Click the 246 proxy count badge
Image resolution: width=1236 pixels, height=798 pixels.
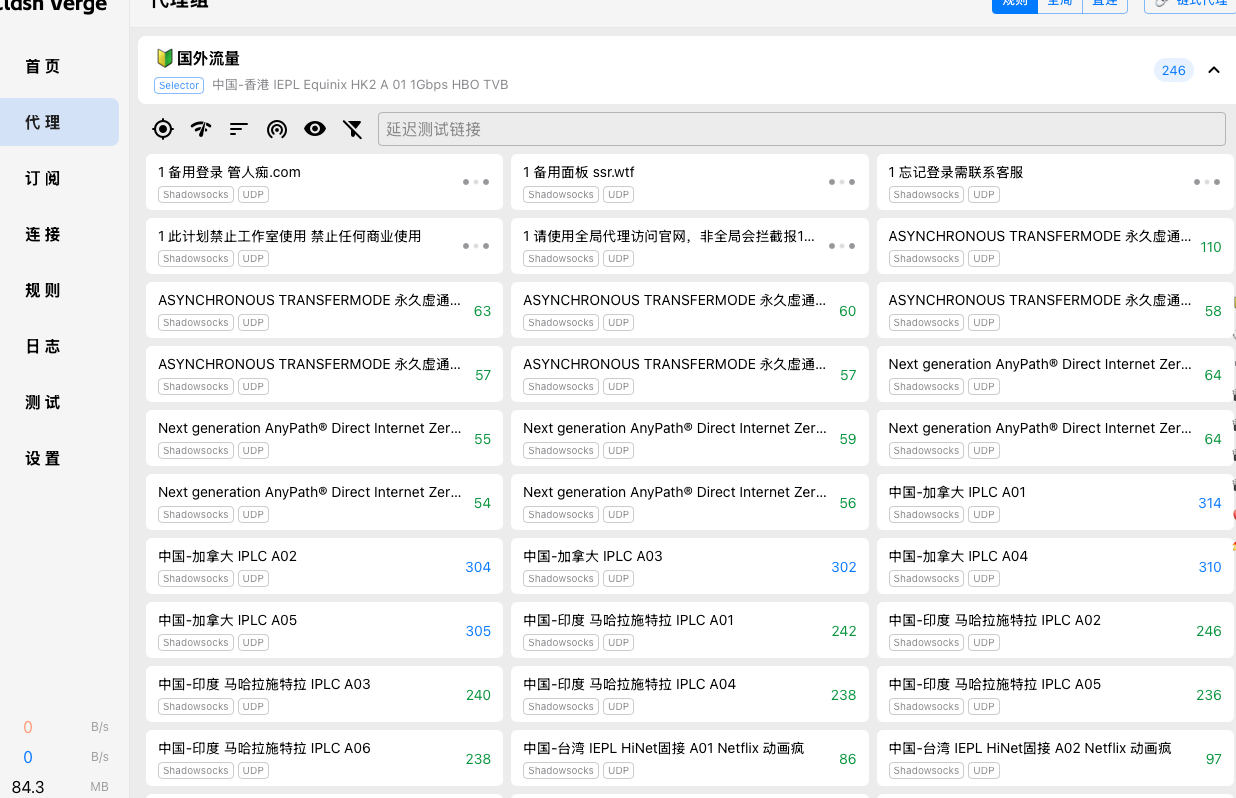coord(1173,70)
